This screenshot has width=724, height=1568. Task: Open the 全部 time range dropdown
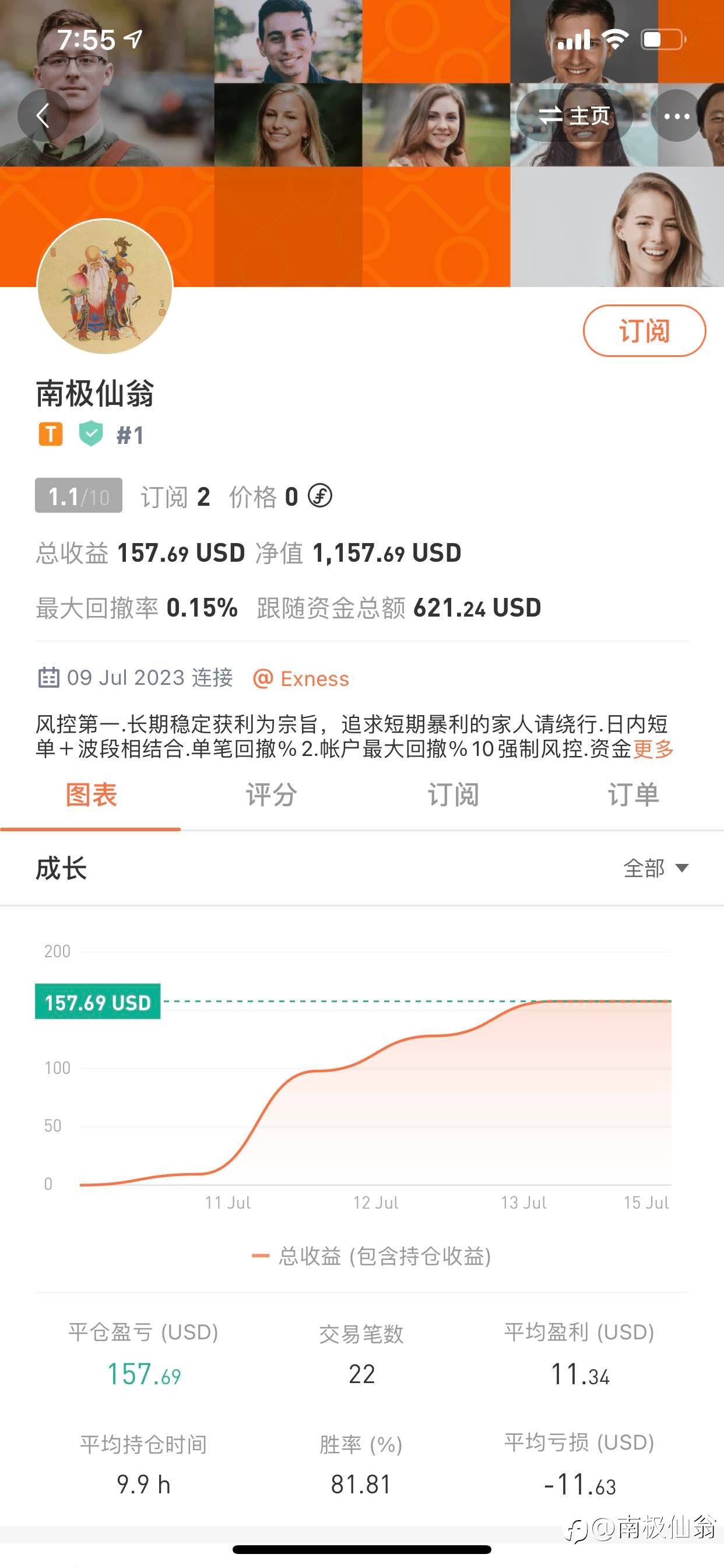pos(655,868)
